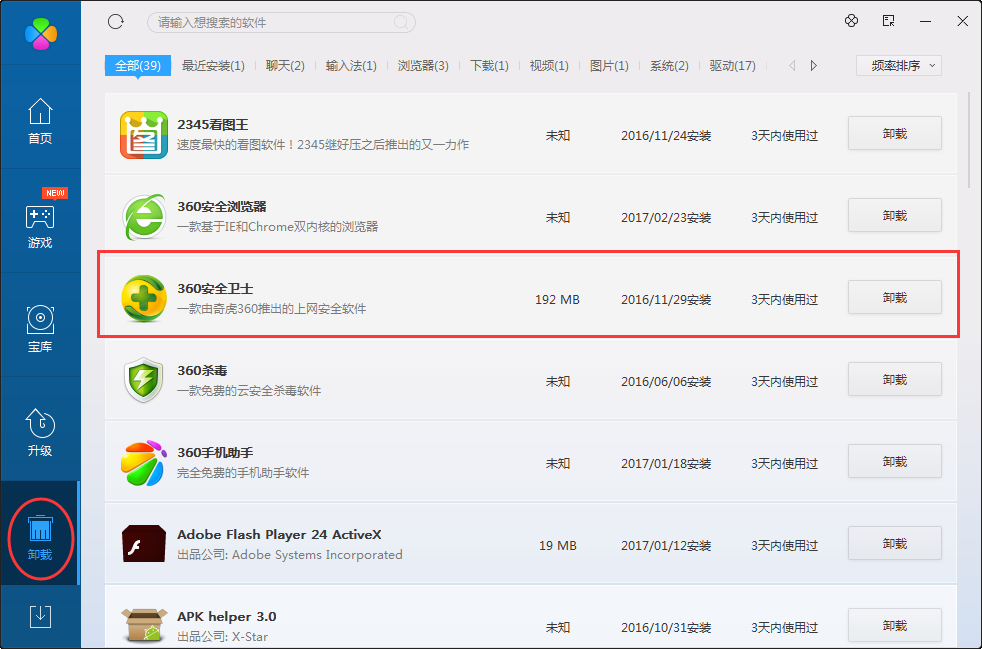Click the 2345看图王 app icon

click(x=144, y=132)
